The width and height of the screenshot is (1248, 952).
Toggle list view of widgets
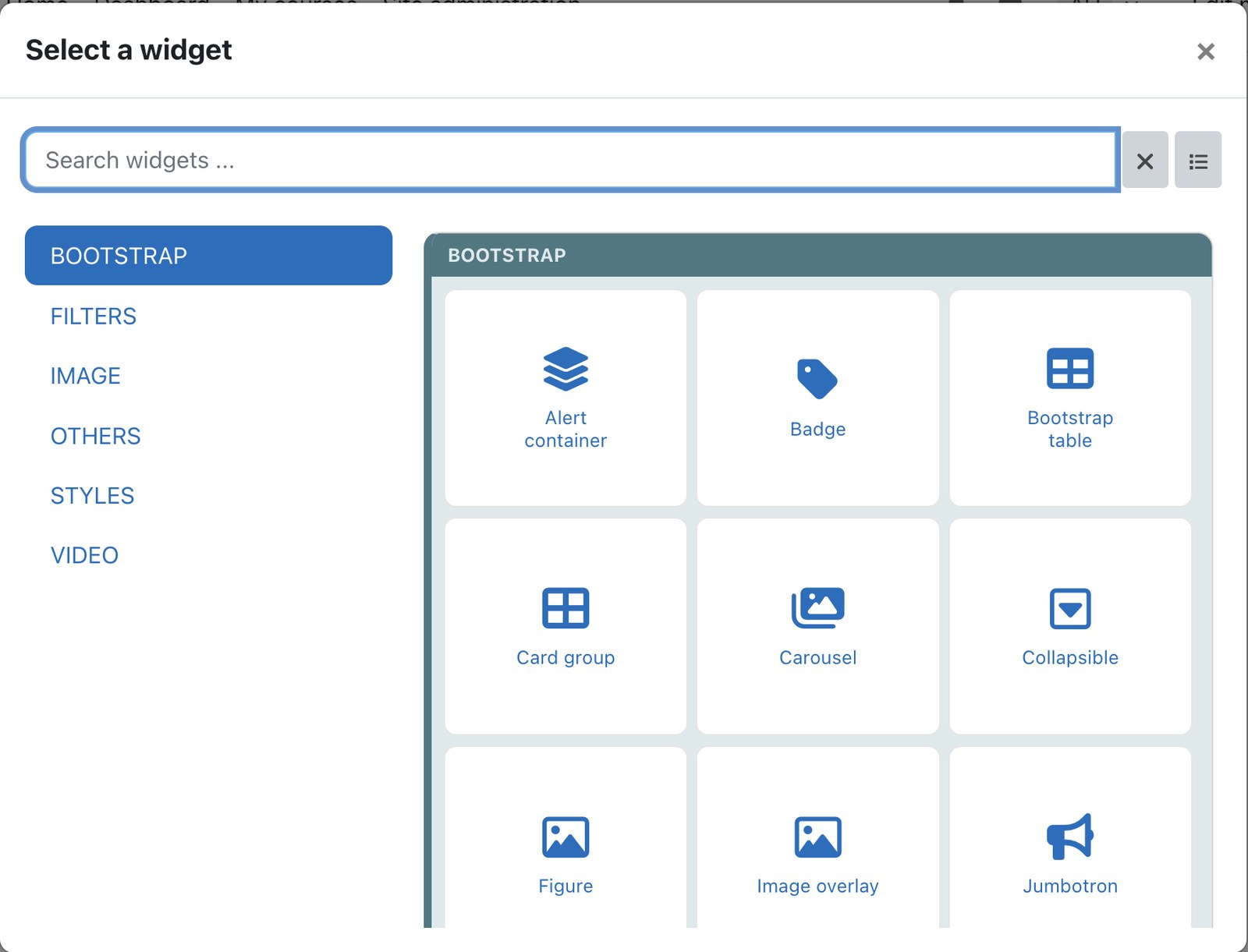point(1198,161)
